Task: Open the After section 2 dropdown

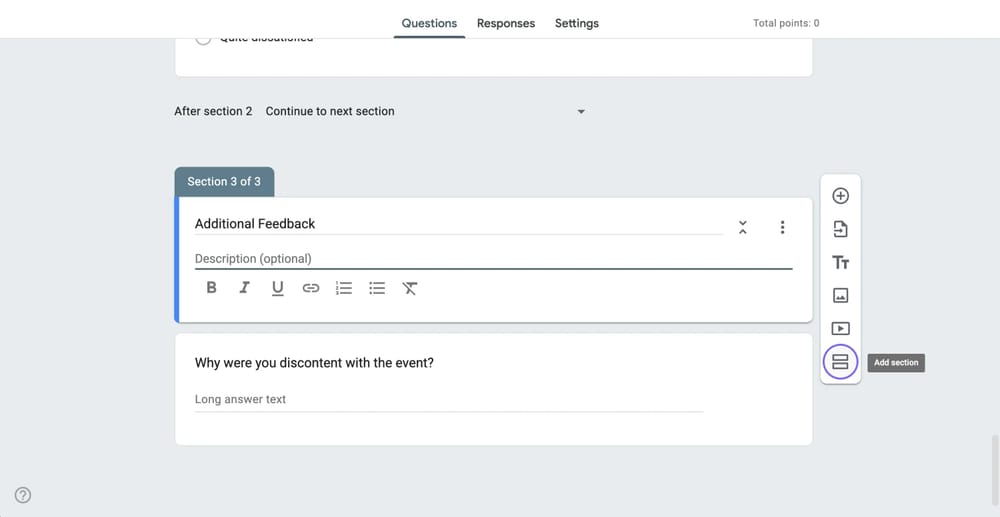Action: 425,111
